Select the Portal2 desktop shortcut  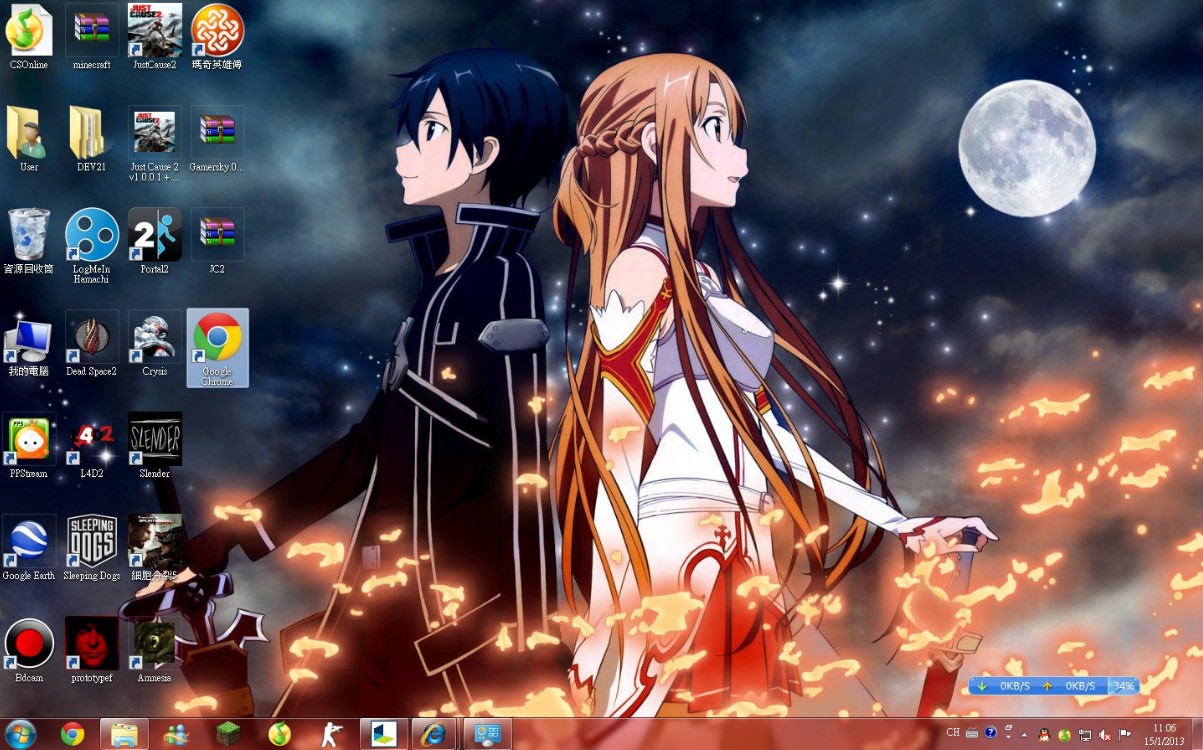tap(155, 241)
